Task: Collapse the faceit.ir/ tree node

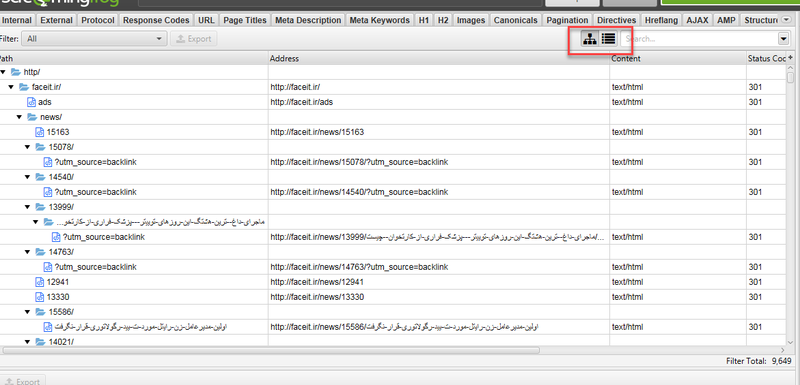Action: coord(11,87)
